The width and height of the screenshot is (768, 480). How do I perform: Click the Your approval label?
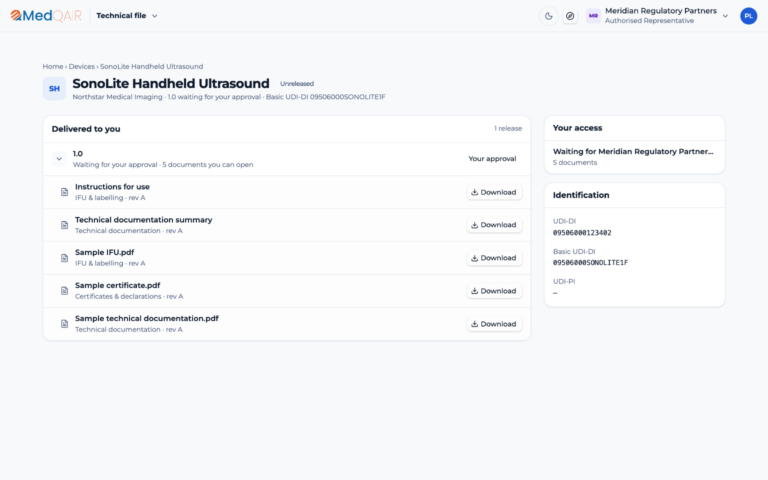tap(492, 159)
